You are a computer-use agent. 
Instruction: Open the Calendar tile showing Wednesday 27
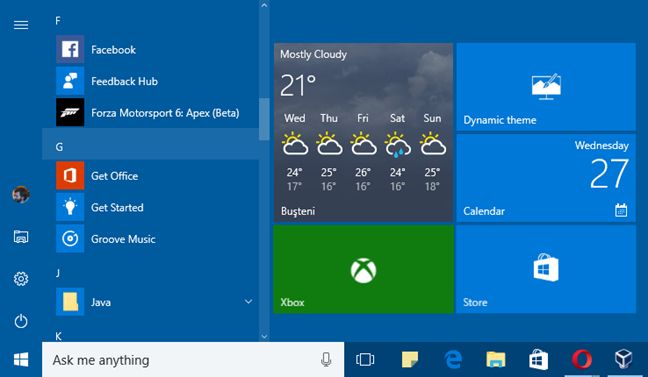point(546,178)
